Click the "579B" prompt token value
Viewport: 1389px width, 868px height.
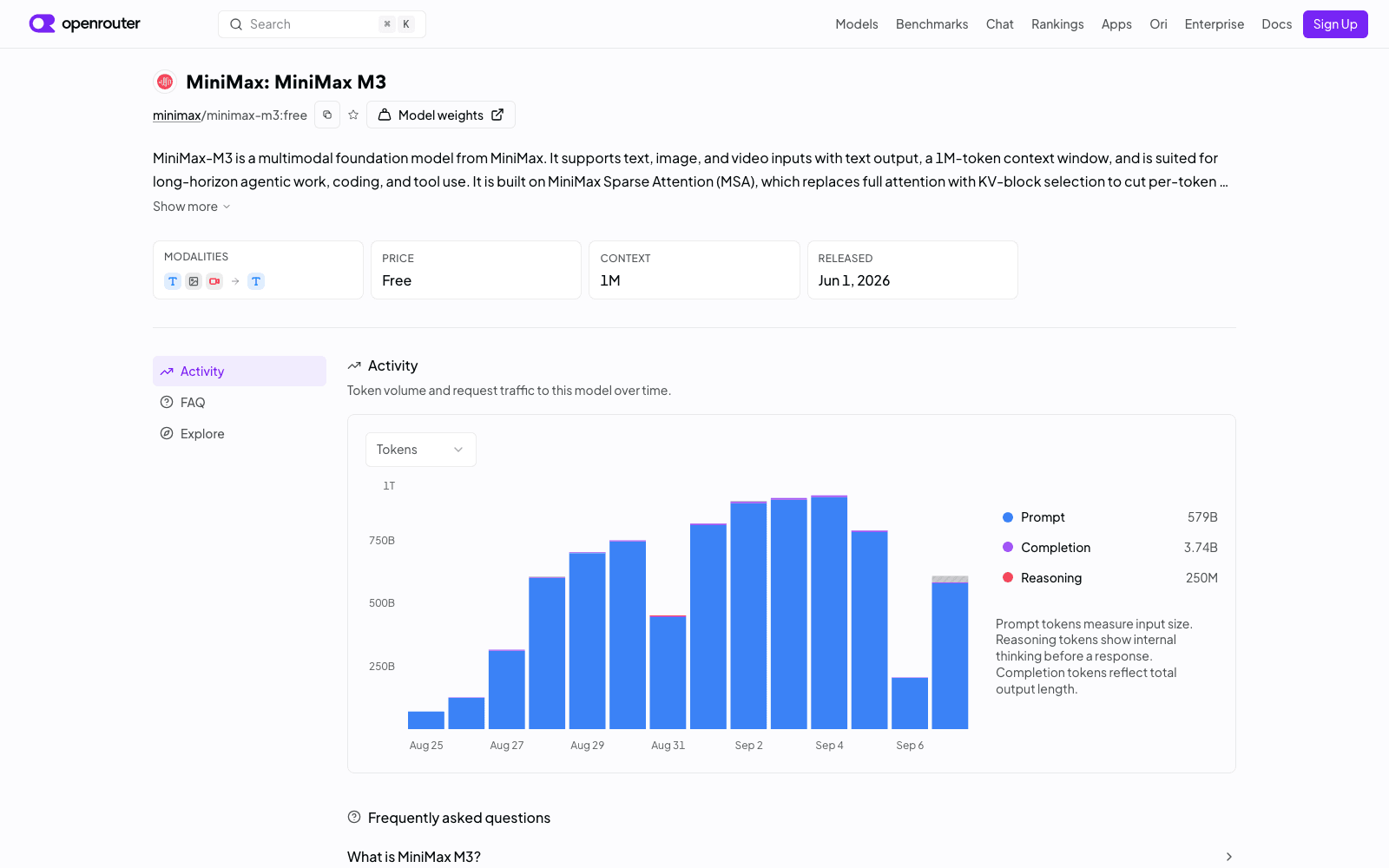pyautogui.click(x=1202, y=517)
